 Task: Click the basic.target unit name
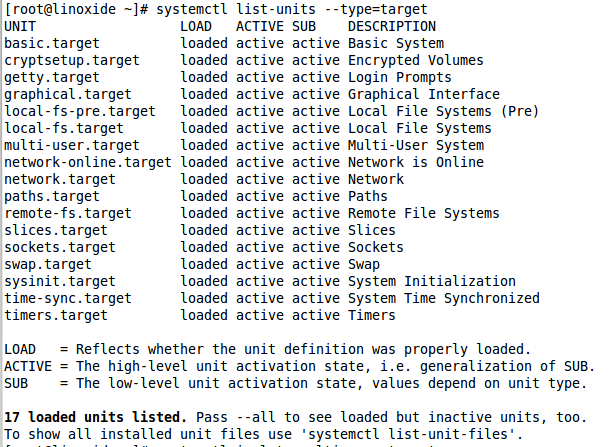(x=50, y=43)
